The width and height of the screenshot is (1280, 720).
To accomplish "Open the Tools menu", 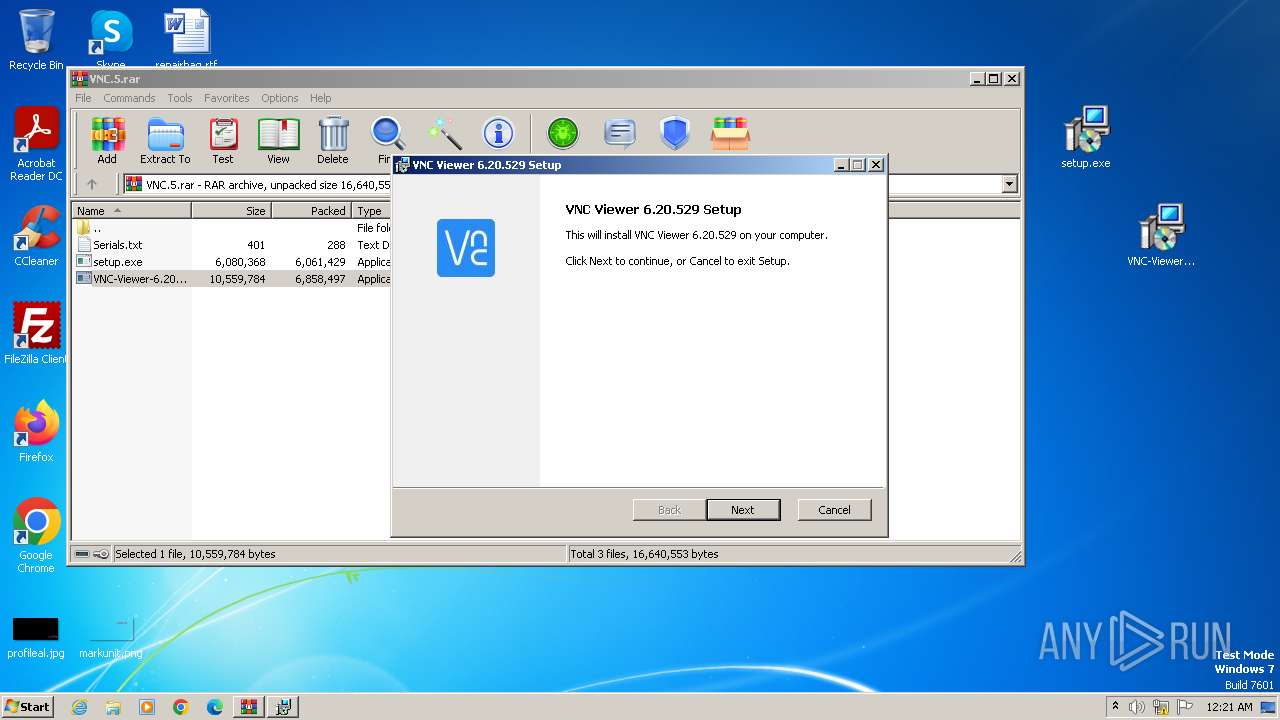I will (x=180, y=98).
